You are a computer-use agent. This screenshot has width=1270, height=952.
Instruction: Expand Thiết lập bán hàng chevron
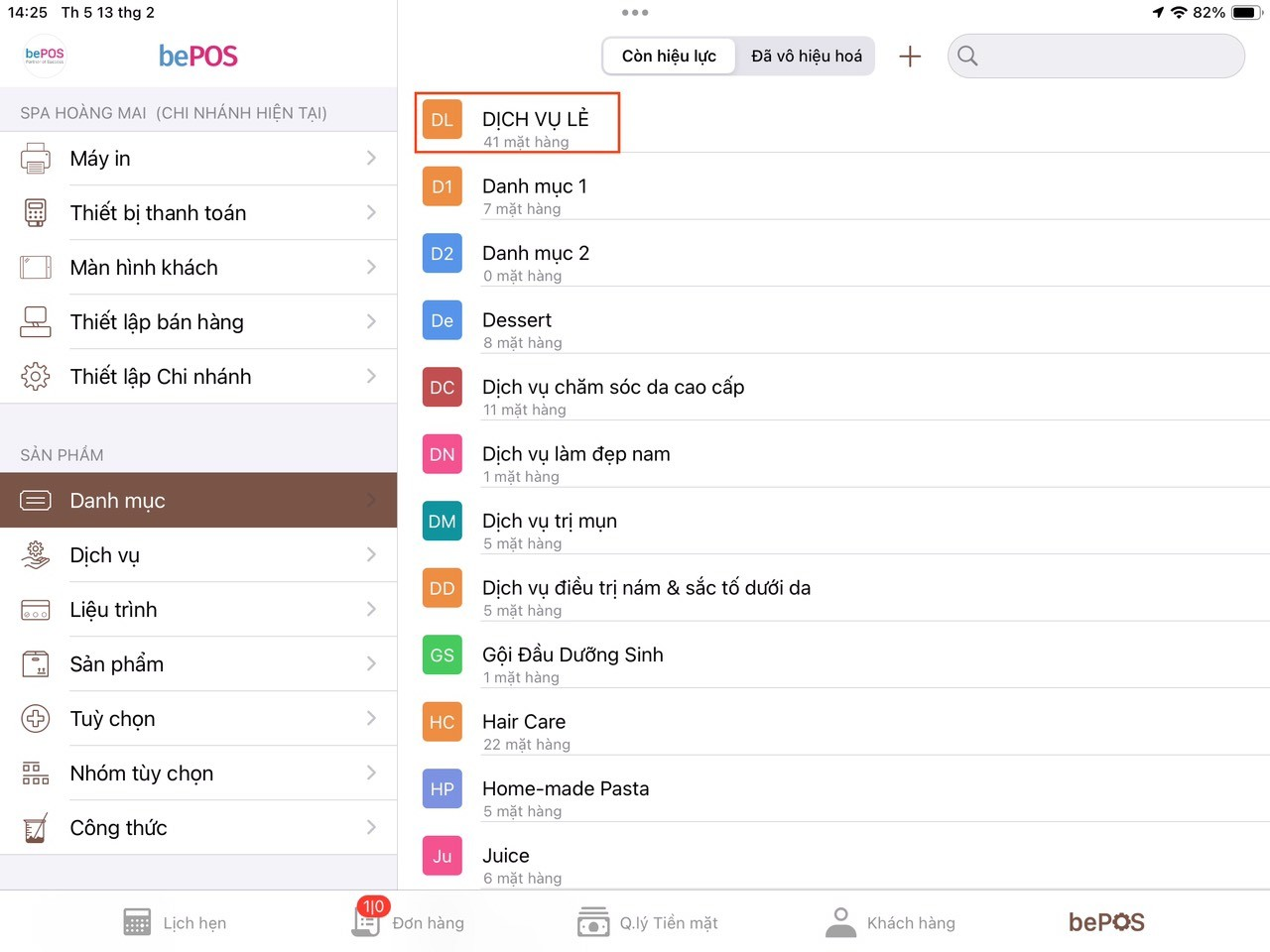(x=371, y=322)
